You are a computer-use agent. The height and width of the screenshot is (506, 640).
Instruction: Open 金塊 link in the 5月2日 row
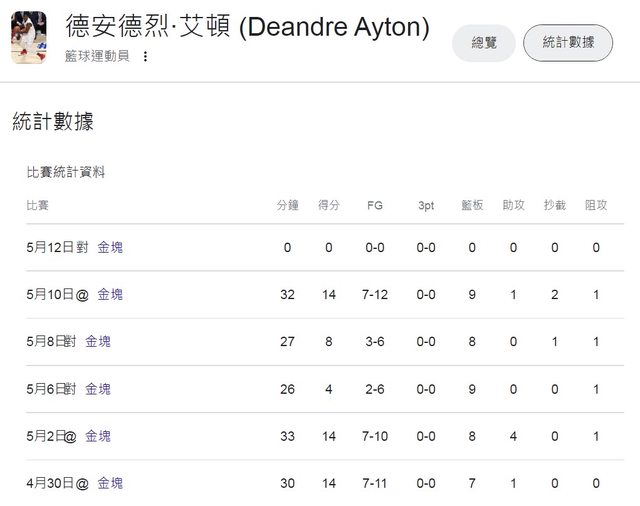(98, 436)
